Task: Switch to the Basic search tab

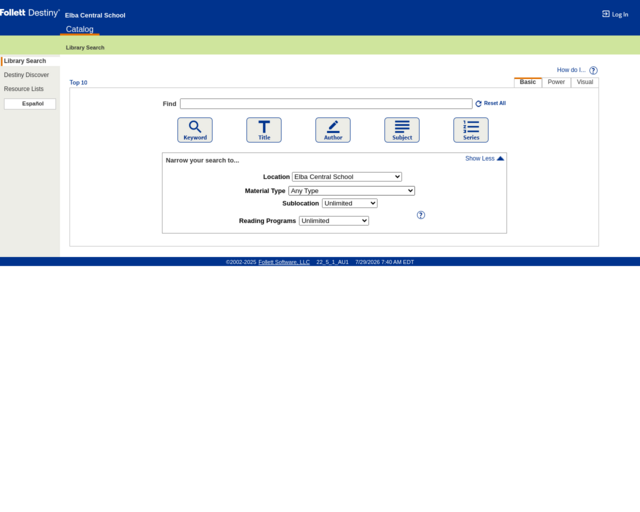Action: (x=528, y=82)
